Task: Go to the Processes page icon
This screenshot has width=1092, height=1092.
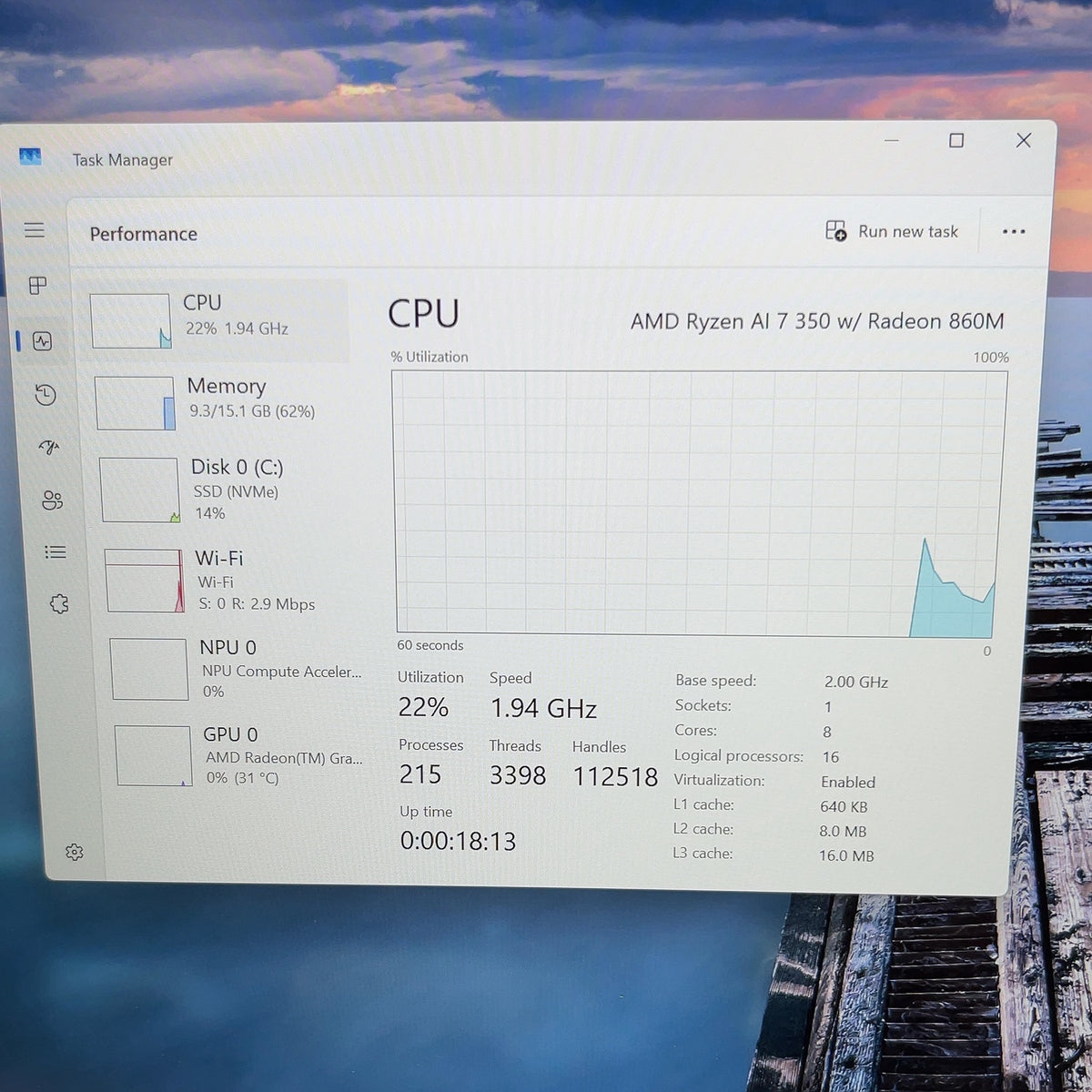Action: coord(37,286)
